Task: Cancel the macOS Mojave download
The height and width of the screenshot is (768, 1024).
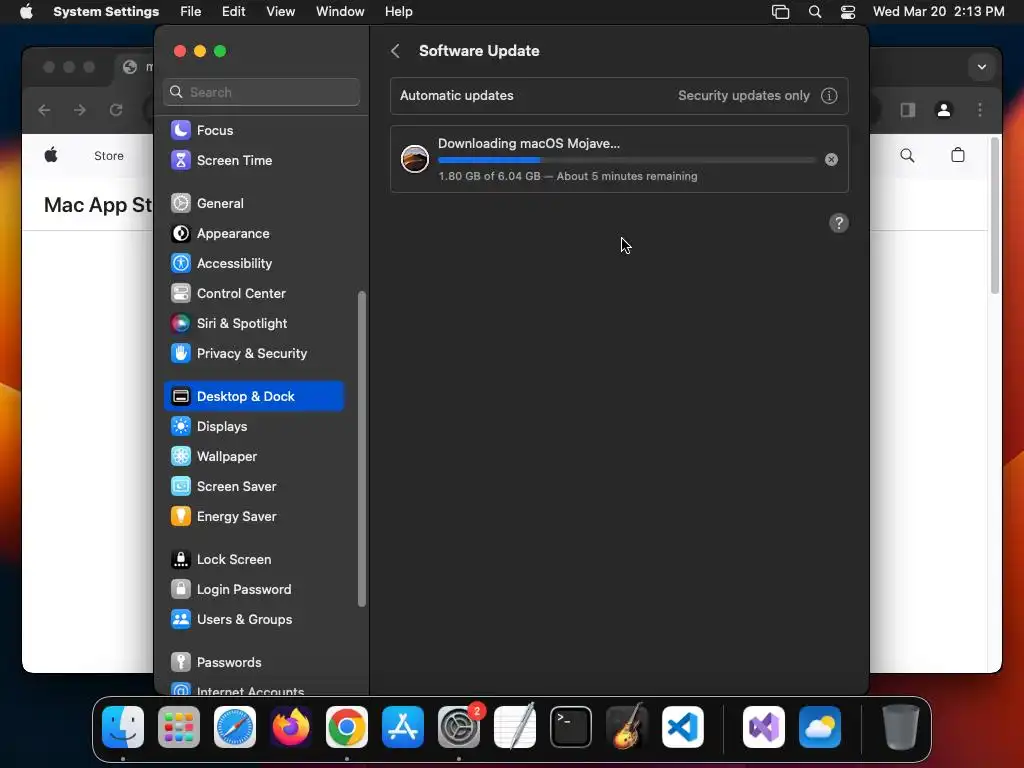Action: pos(831,159)
